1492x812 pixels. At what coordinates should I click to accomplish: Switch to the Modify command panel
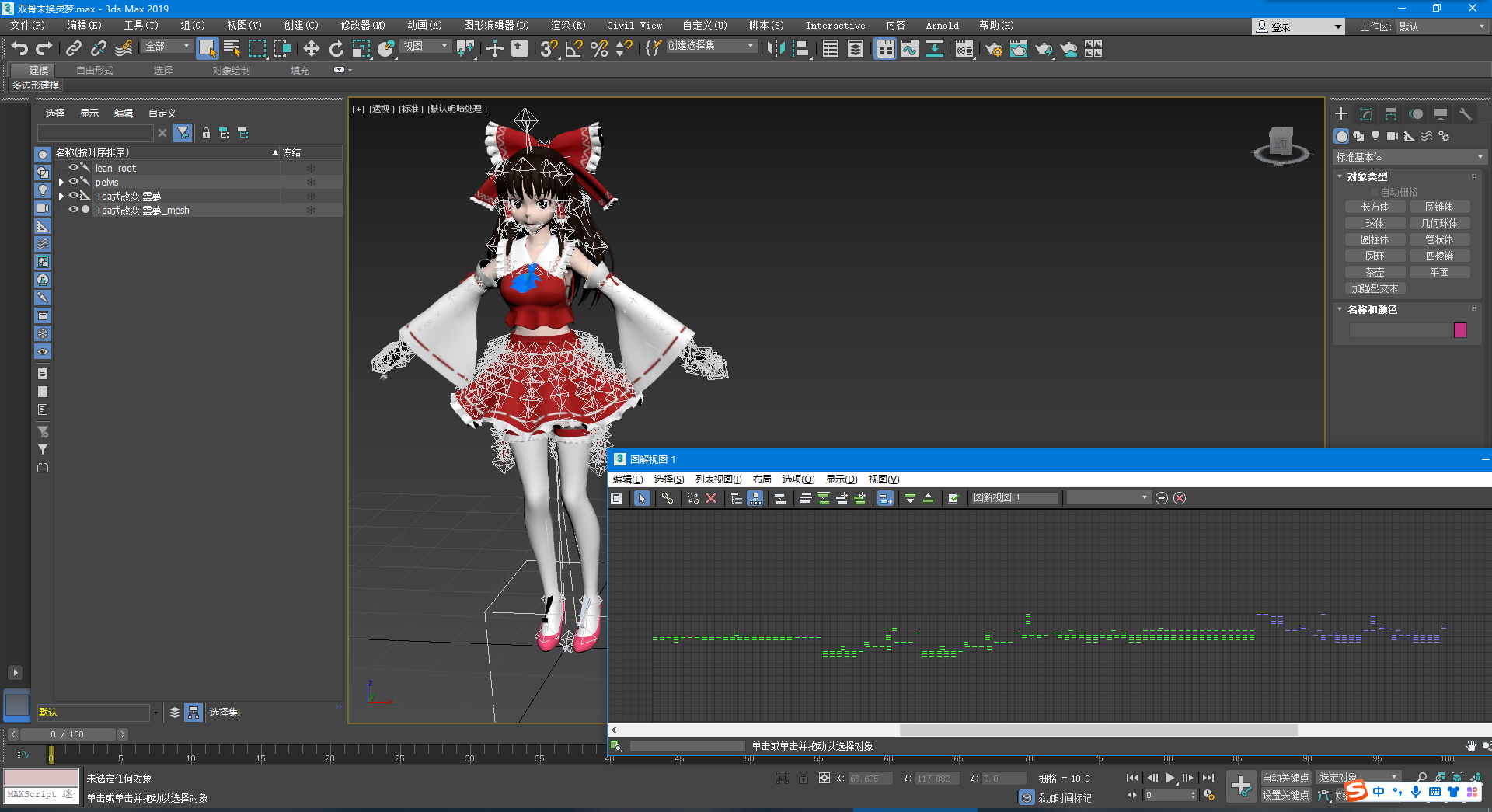click(1365, 114)
